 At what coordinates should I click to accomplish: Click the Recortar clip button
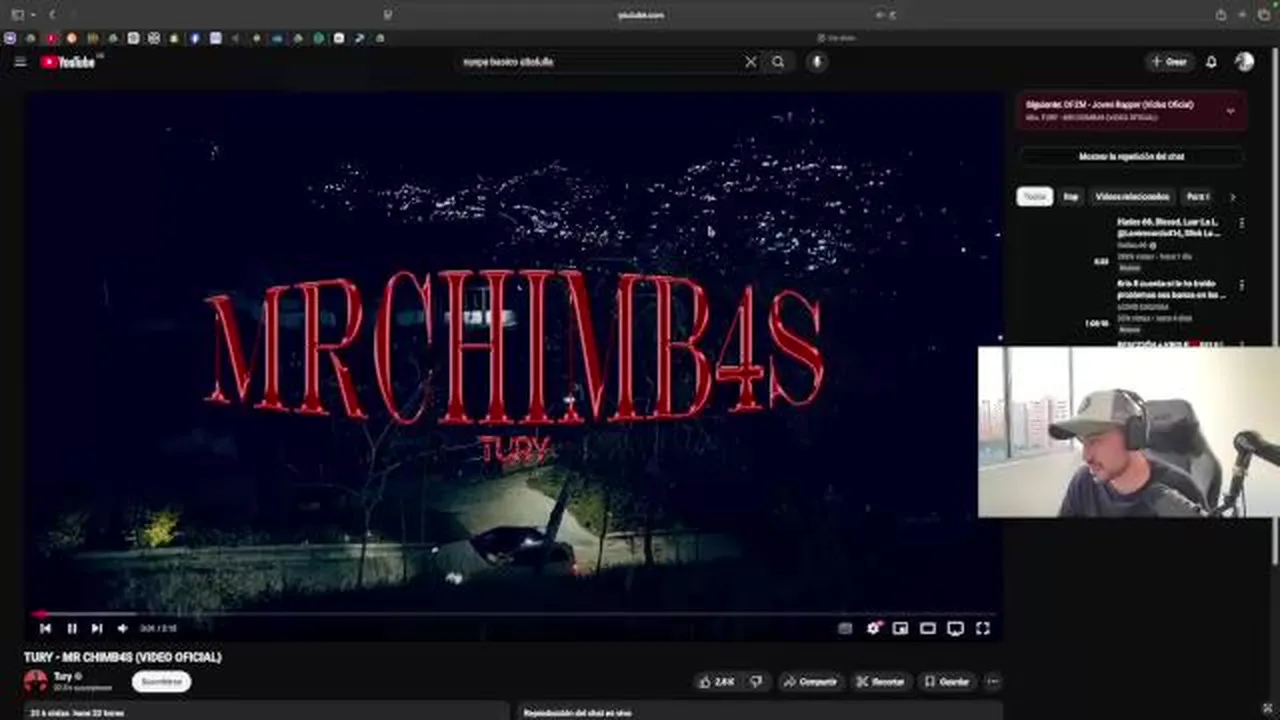coord(881,682)
